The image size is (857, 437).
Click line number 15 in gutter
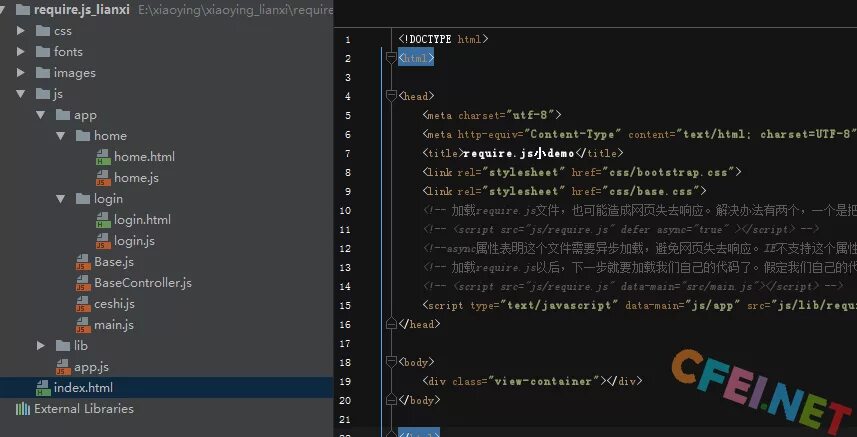coord(345,305)
